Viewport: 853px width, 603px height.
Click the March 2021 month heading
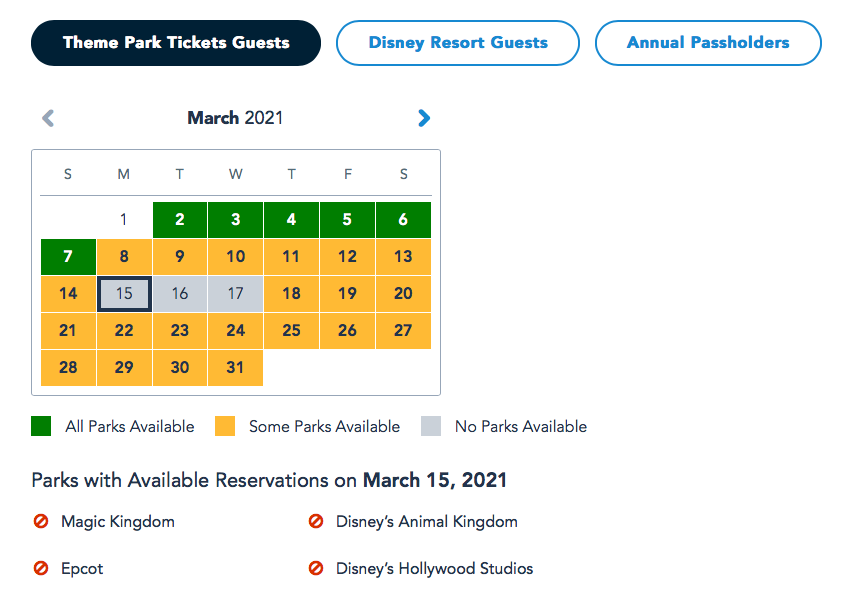(x=235, y=118)
